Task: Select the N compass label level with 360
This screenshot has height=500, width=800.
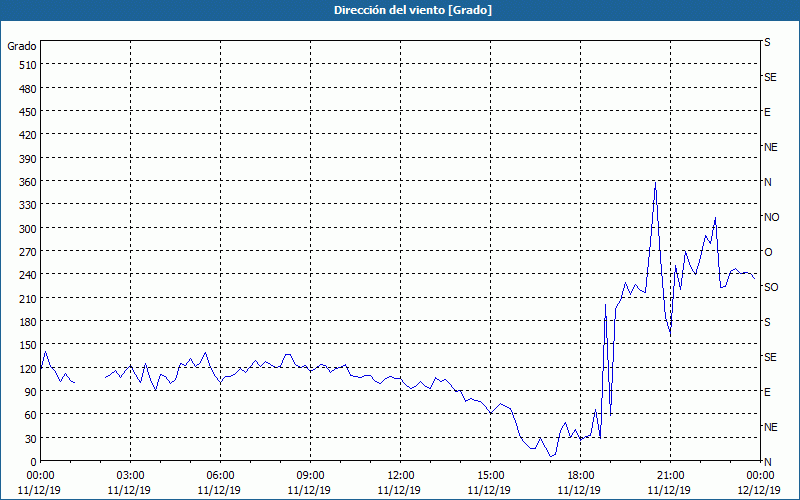Action: point(767,182)
